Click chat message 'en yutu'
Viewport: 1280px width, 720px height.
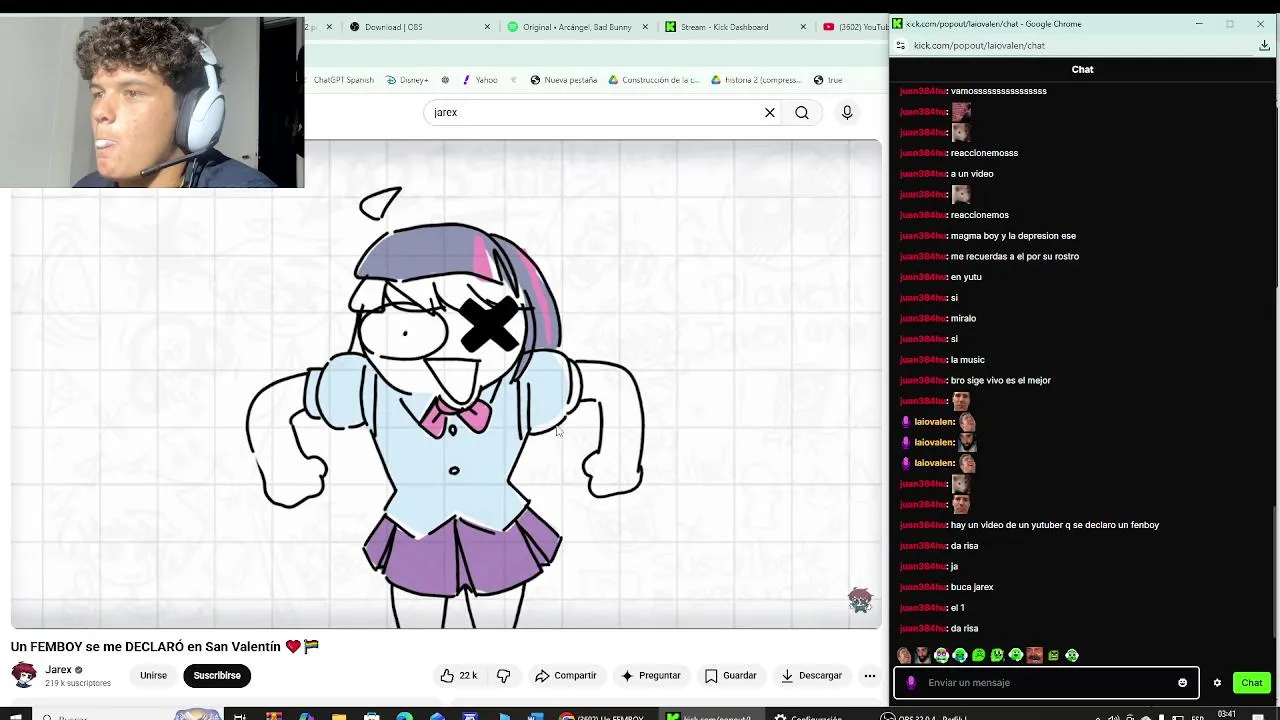pyautogui.click(x=966, y=277)
